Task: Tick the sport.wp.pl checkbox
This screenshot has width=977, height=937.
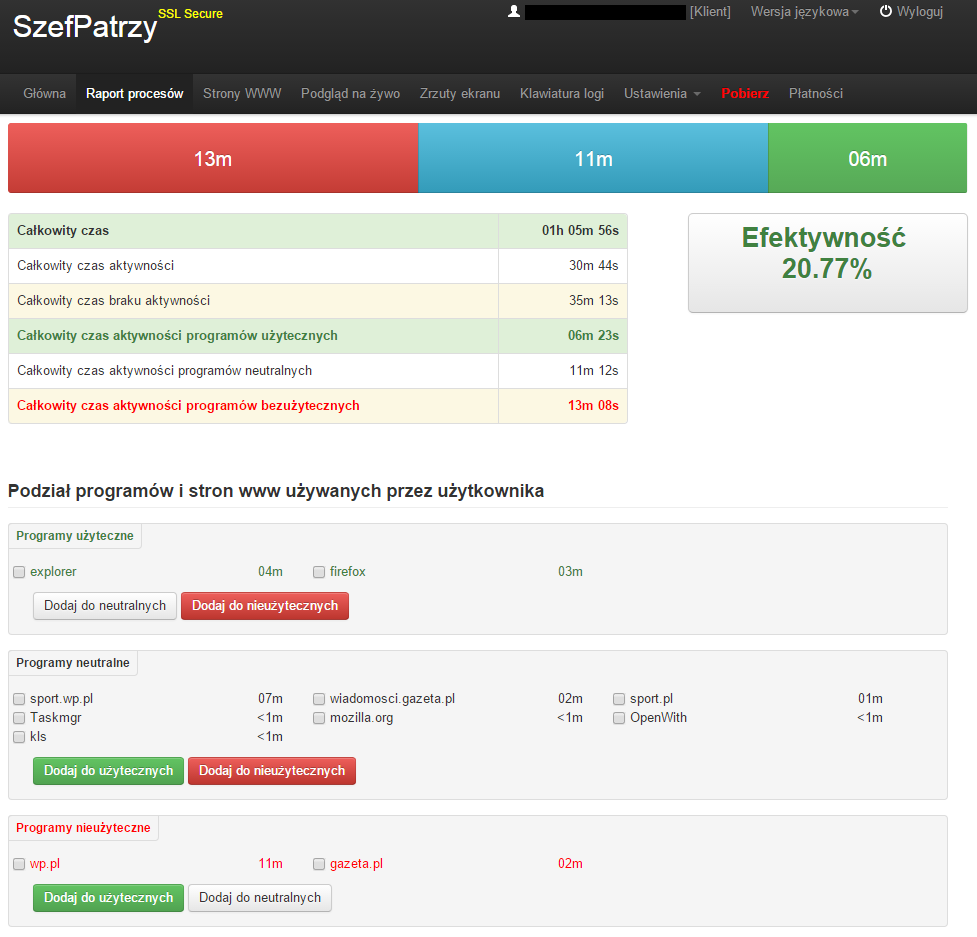Action: pos(19,699)
